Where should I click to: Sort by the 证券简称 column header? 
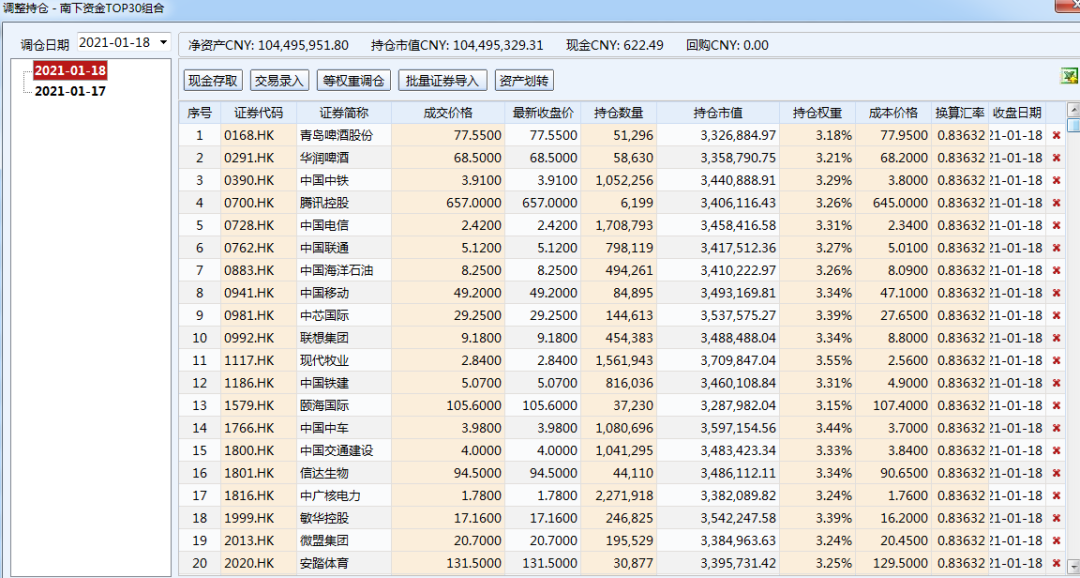coord(344,113)
